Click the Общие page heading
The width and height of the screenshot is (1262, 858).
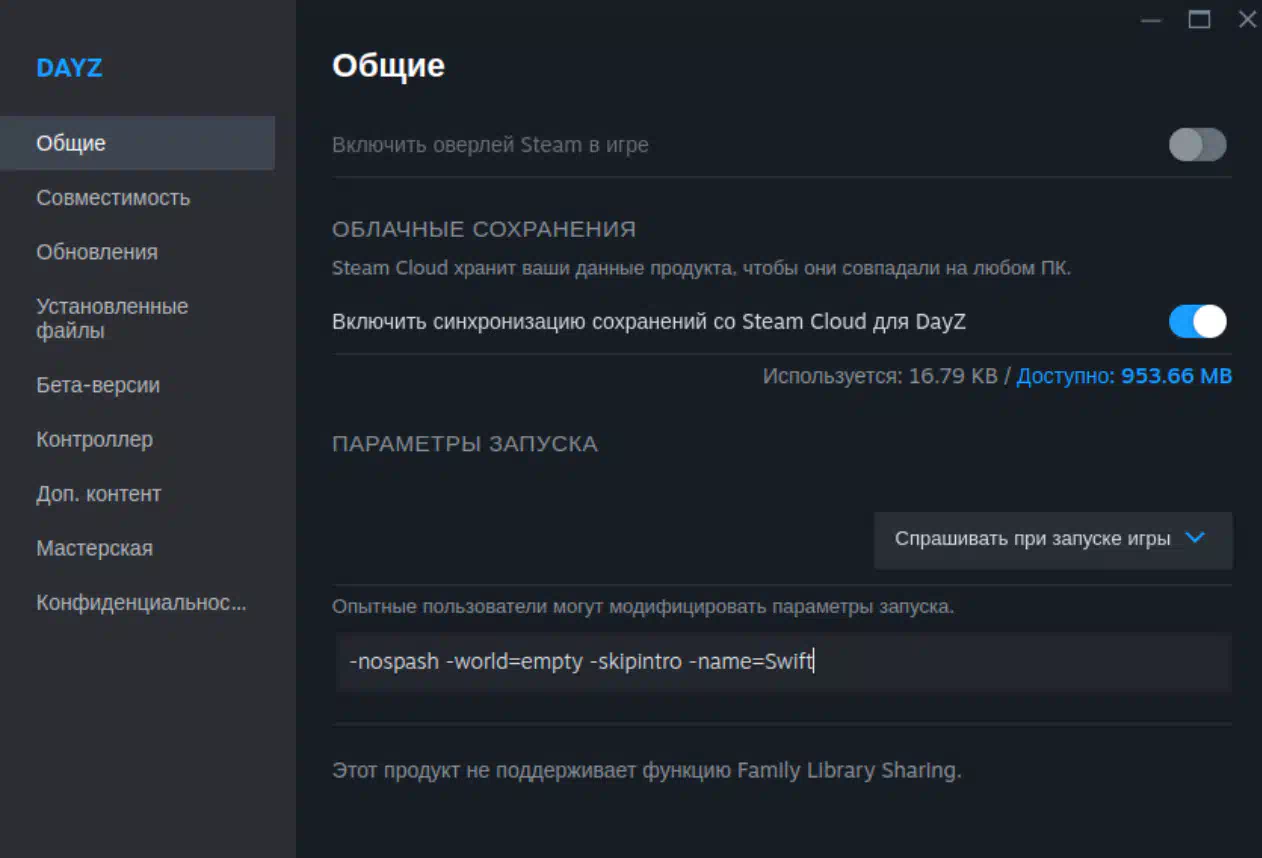click(388, 66)
